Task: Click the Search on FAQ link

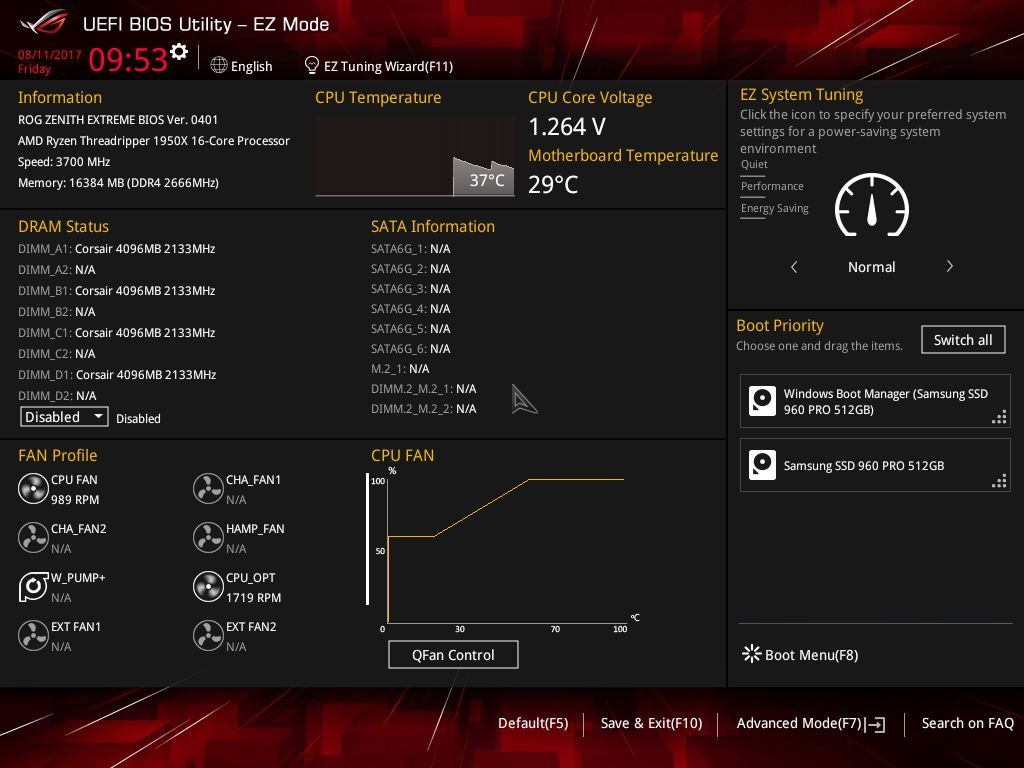Action: click(967, 723)
